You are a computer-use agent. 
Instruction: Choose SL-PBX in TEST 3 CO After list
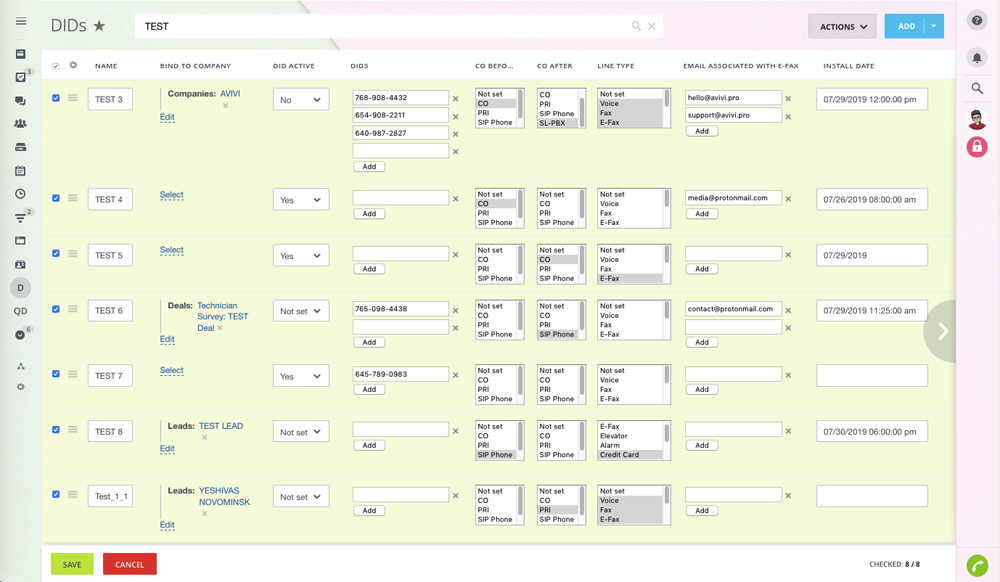tap(557, 123)
